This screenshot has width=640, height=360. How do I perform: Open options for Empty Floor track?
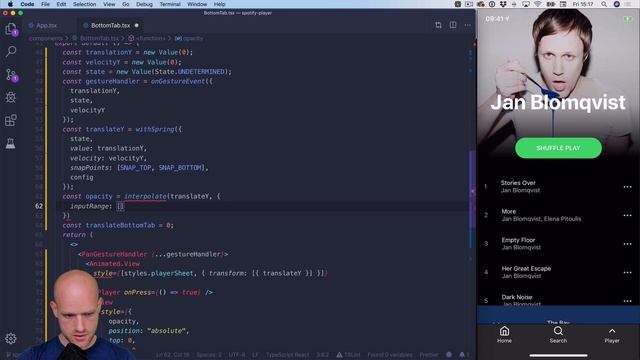[x=627, y=244]
